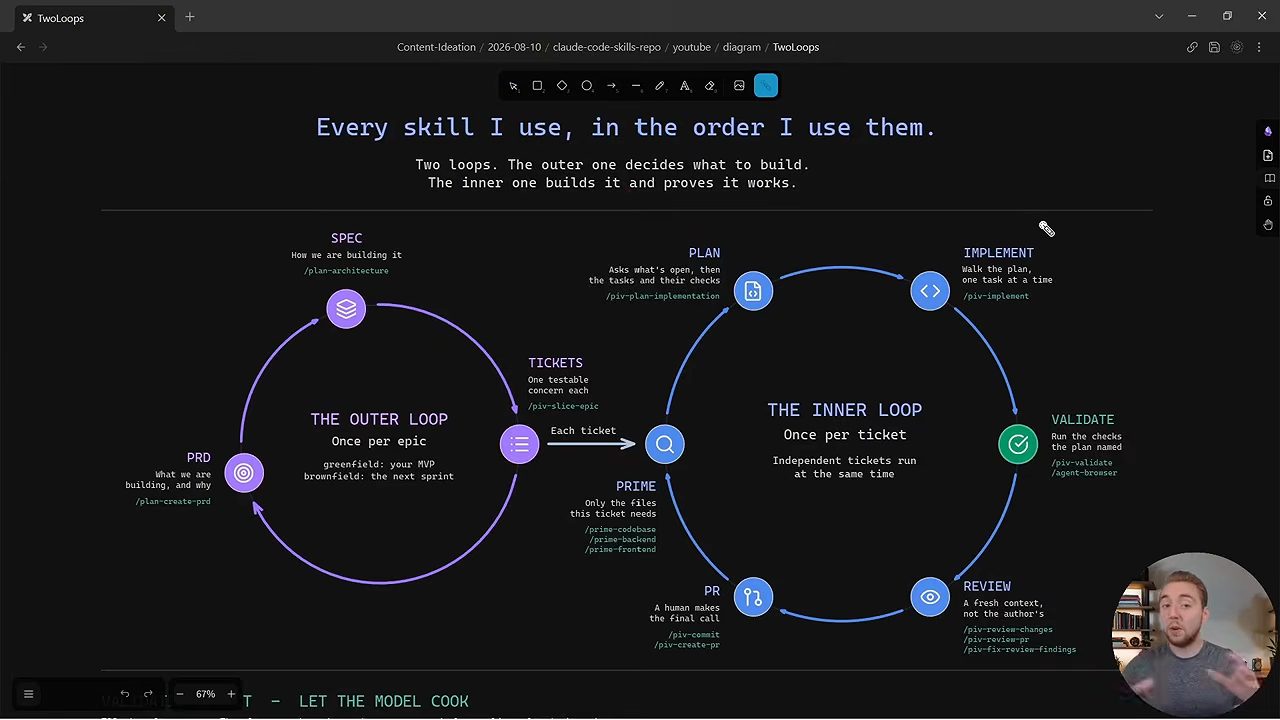
Task: Click the VALIDATE green checkmark node
Action: 1018,444
